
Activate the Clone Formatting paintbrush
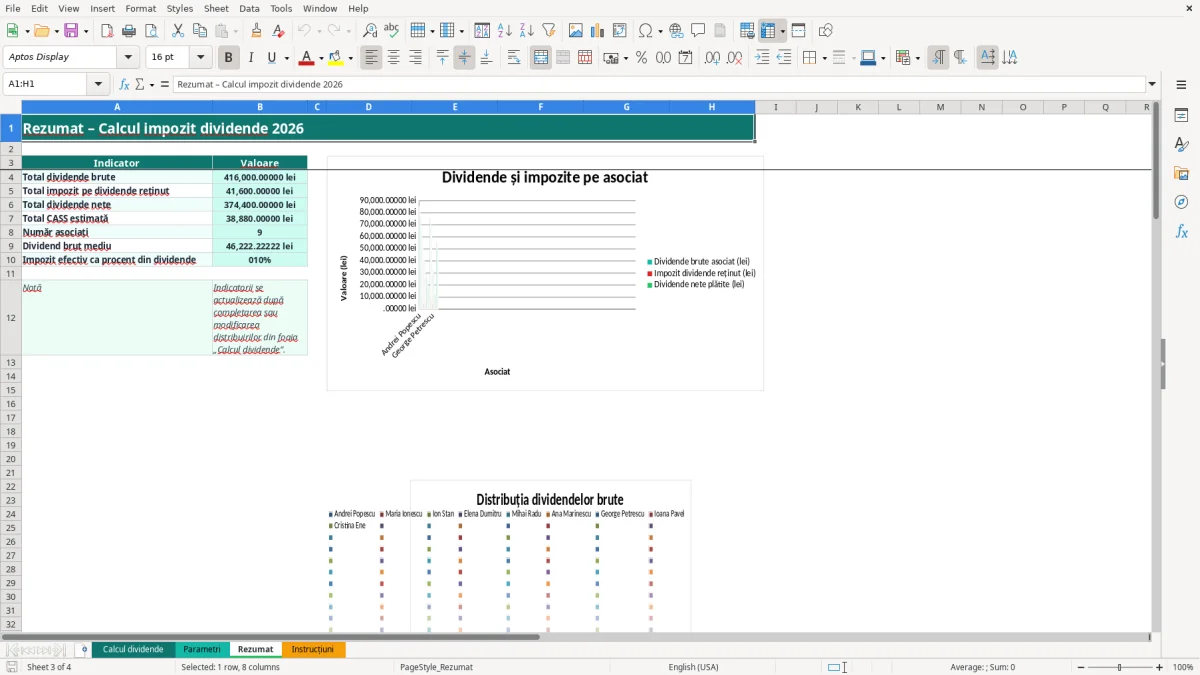(257, 31)
